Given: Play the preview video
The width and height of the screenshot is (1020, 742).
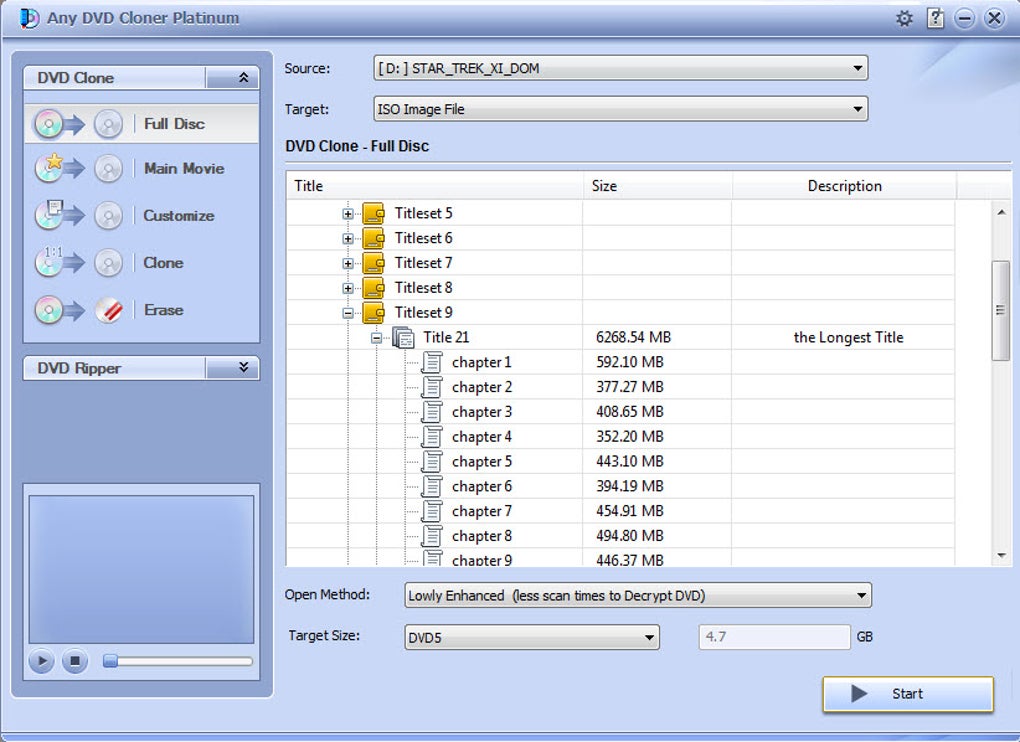Looking at the screenshot, I should tap(42, 661).
